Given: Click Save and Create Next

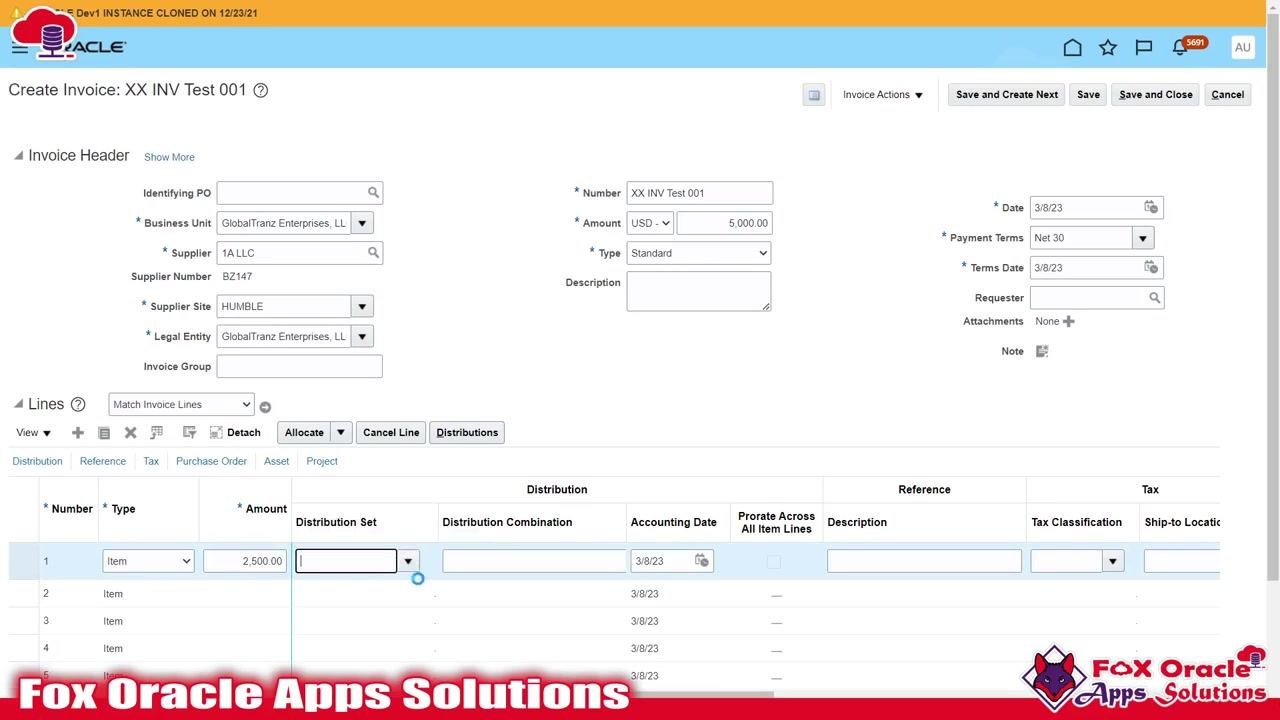Looking at the screenshot, I should tap(1007, 95).
